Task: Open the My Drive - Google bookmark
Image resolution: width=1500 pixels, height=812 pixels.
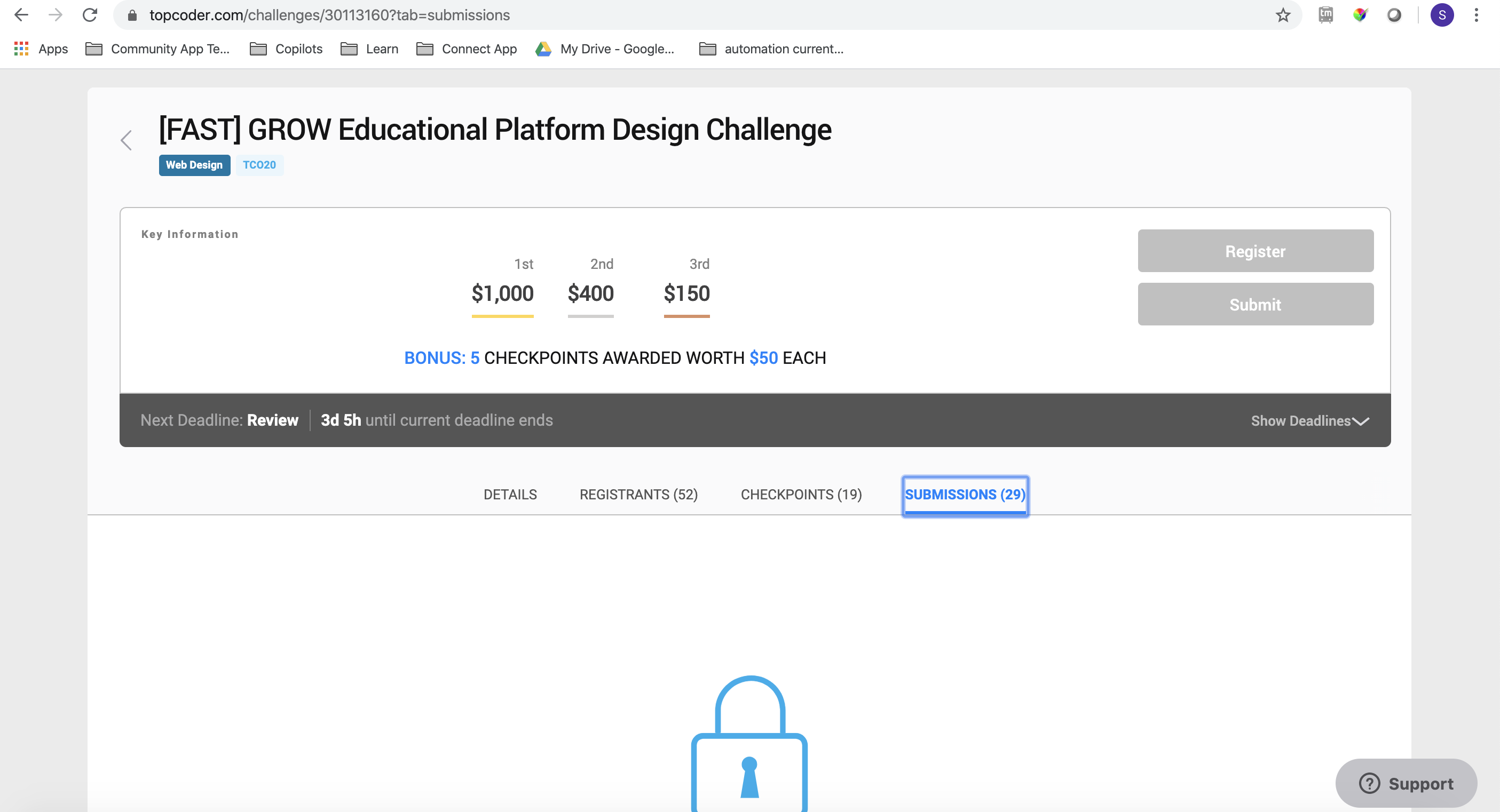Action: 605,49
